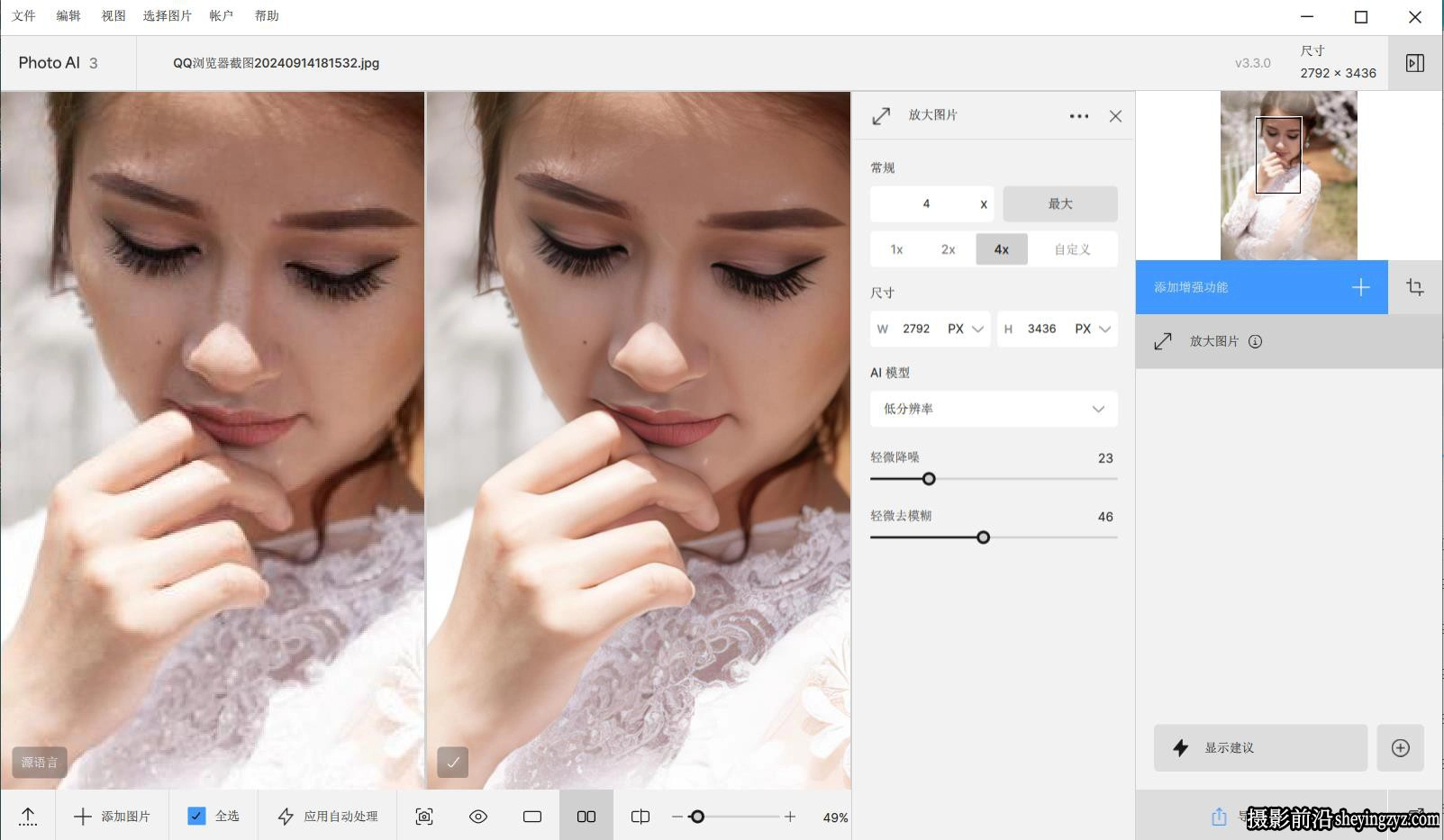The height and width of the screenshot is (840, 1444).
Task: Click the circled plus icon beside 显示建议
Action: [1400, 747]
